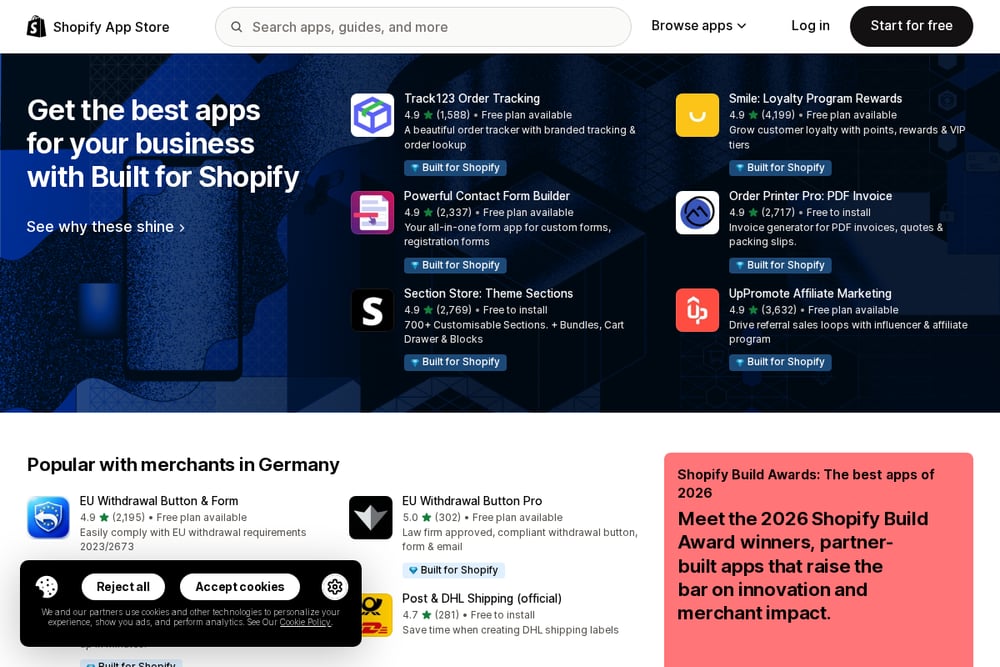Click the cookie icon in banner
Screen dimensions: 1000x667
[47, 587]
